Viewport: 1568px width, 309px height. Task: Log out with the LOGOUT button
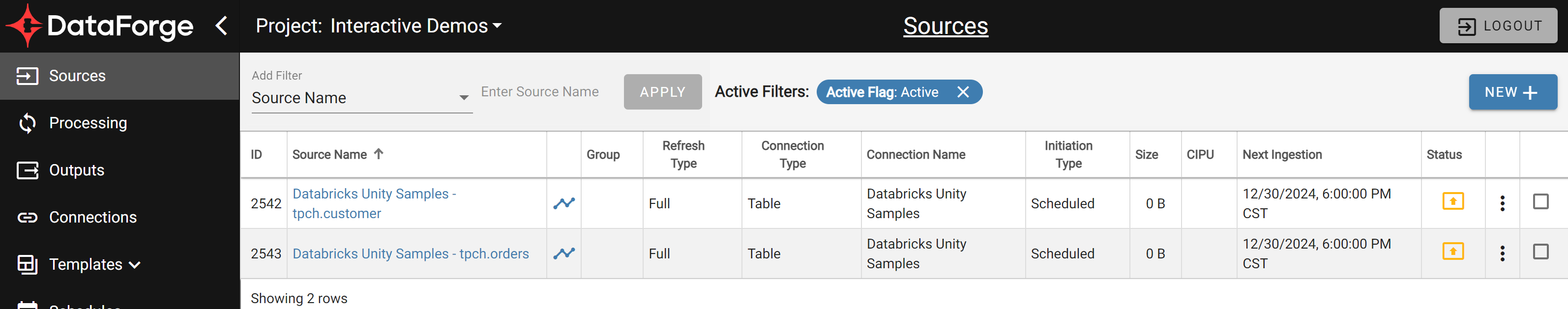[1498, 26]
